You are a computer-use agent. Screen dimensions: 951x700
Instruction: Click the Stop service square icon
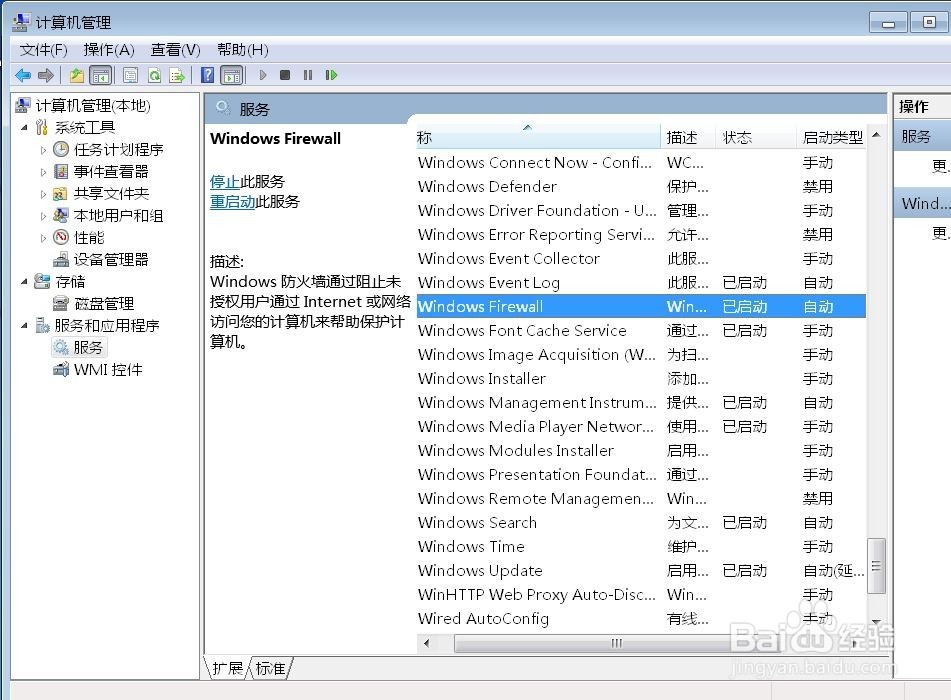[285, 75]
